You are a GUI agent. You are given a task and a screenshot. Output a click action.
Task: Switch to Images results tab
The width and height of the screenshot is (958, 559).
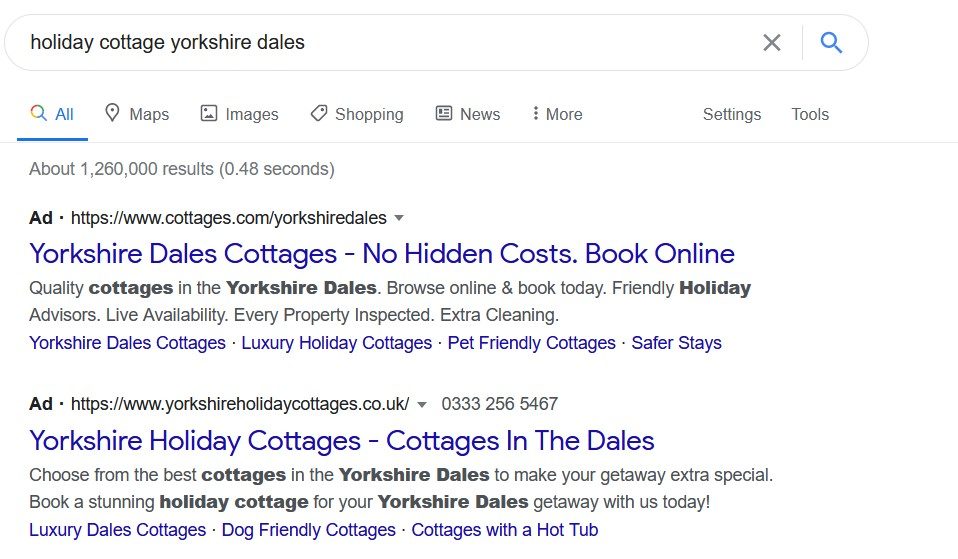click(x=239, y=114)
